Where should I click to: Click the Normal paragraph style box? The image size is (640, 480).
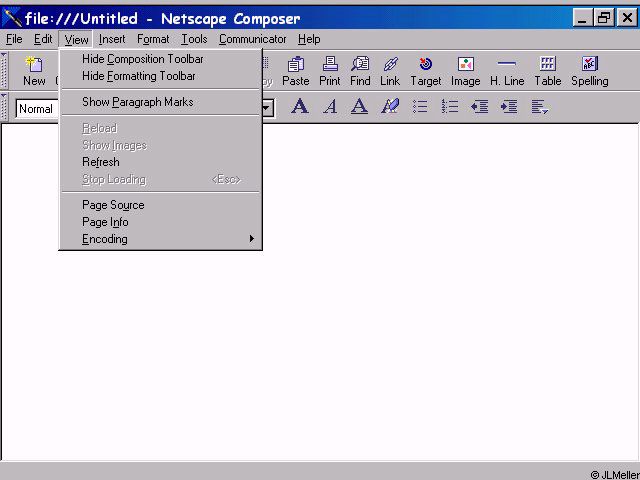[37, 109]
